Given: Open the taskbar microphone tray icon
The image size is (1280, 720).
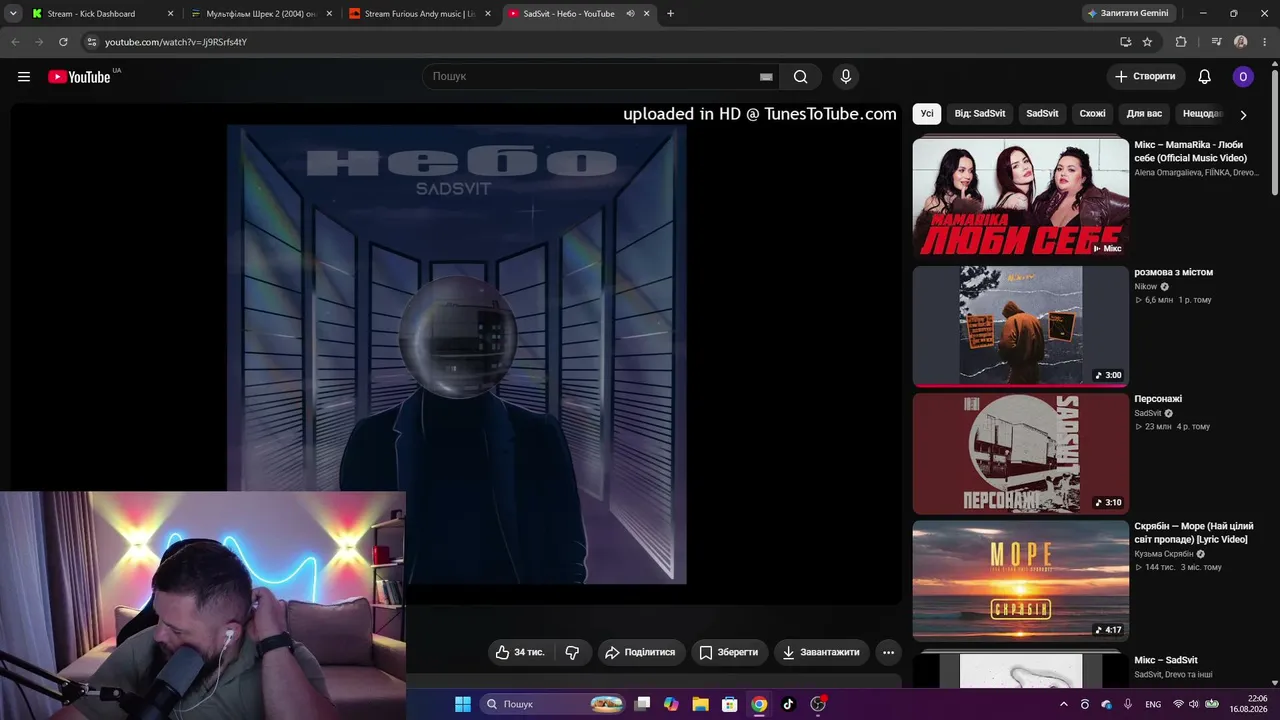Looking at the screenshot, I should tap(1128, 704).
